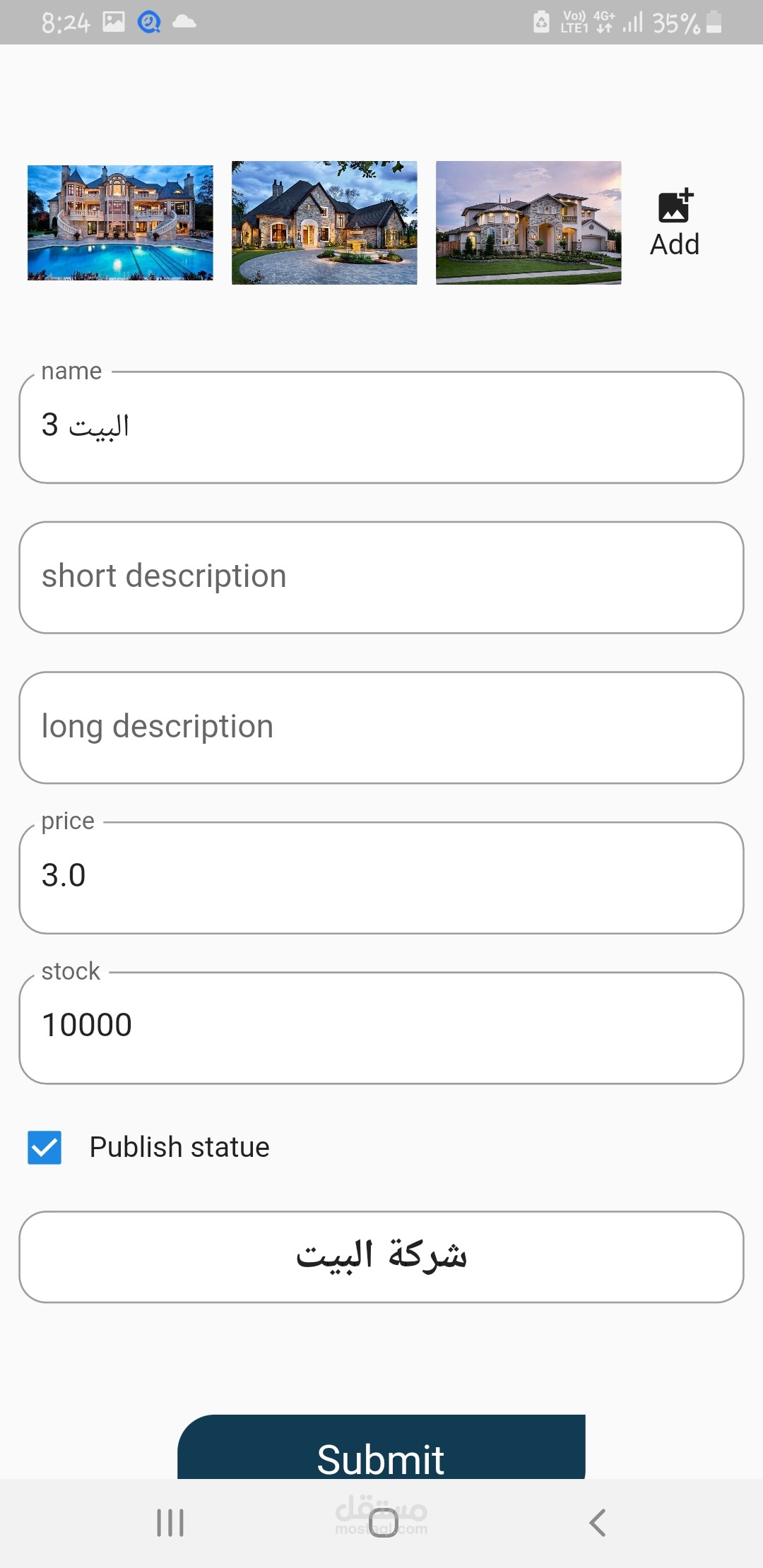Tap the battery indicator in status bar
The height and width of the screenshot is (1568, 763).
714,22
